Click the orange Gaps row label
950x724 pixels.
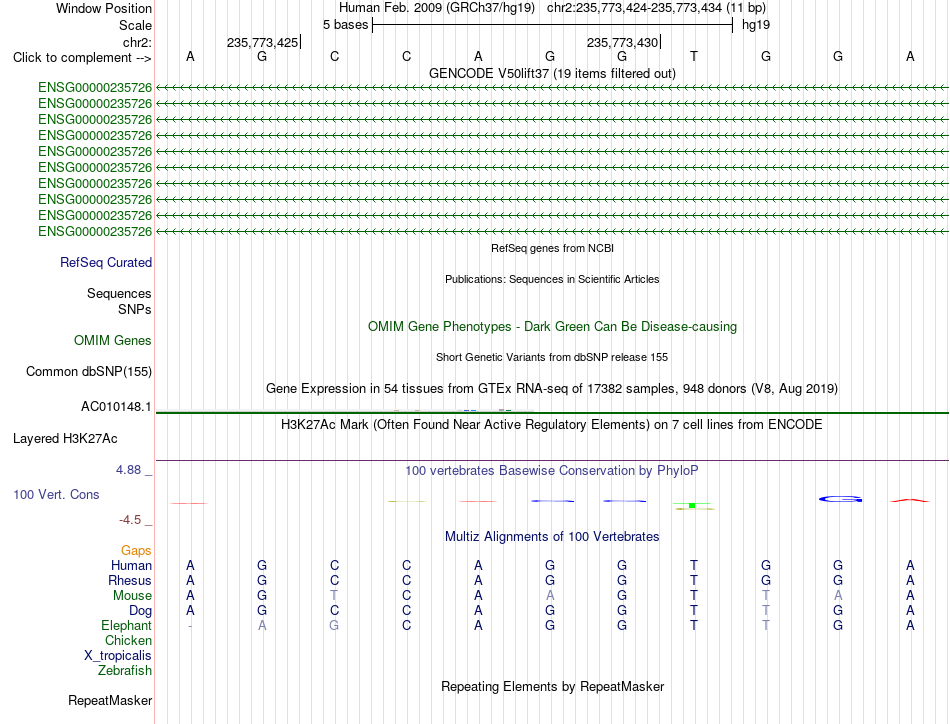(x=136, y=550)
